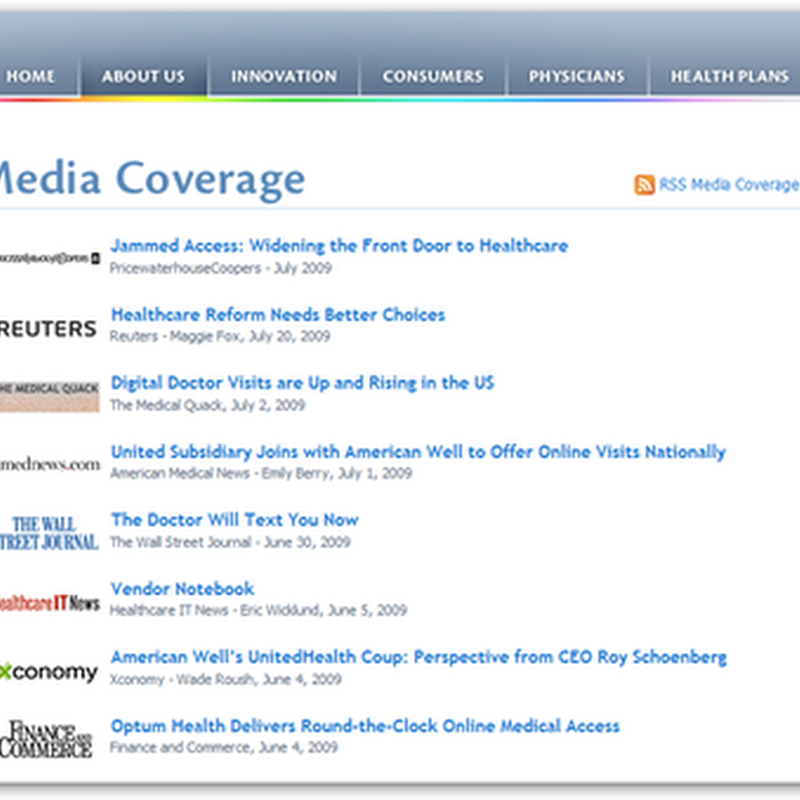Open United Subsidiary Joins with American Well
800x800 pixels.
418,452
